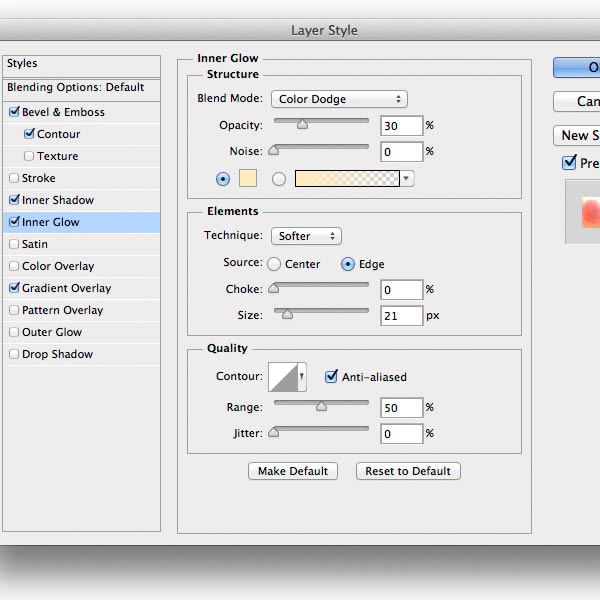The image size is (600, 600).
Task: Select Drop Shadow in the styles list
Action: click(x=57, y=354)
